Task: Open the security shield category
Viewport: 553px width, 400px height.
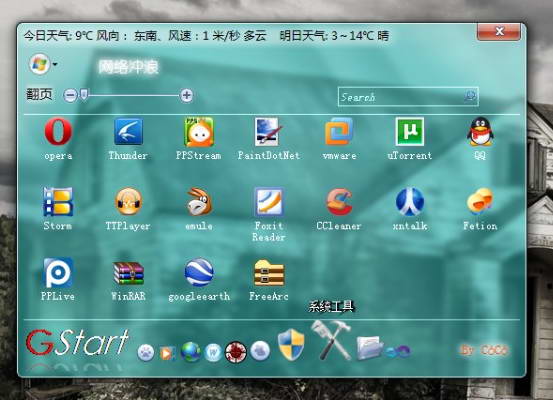Action: coord(291,345)
